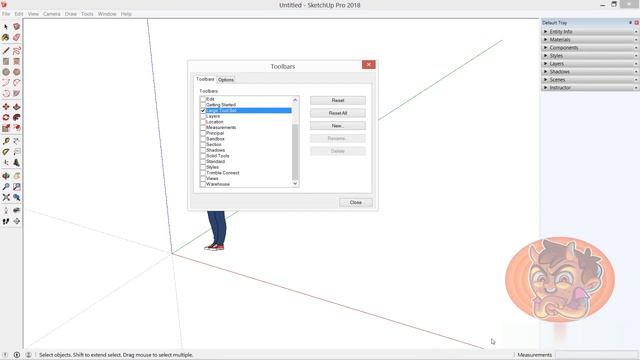
Task: Select the Arc tool
Action: click(6, 82)
